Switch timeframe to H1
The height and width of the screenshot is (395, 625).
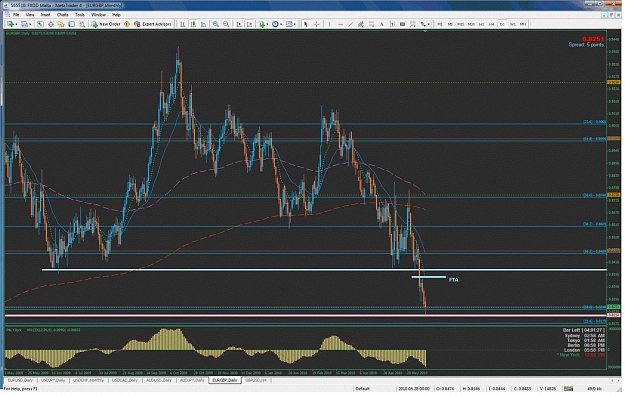click(482, 24)
